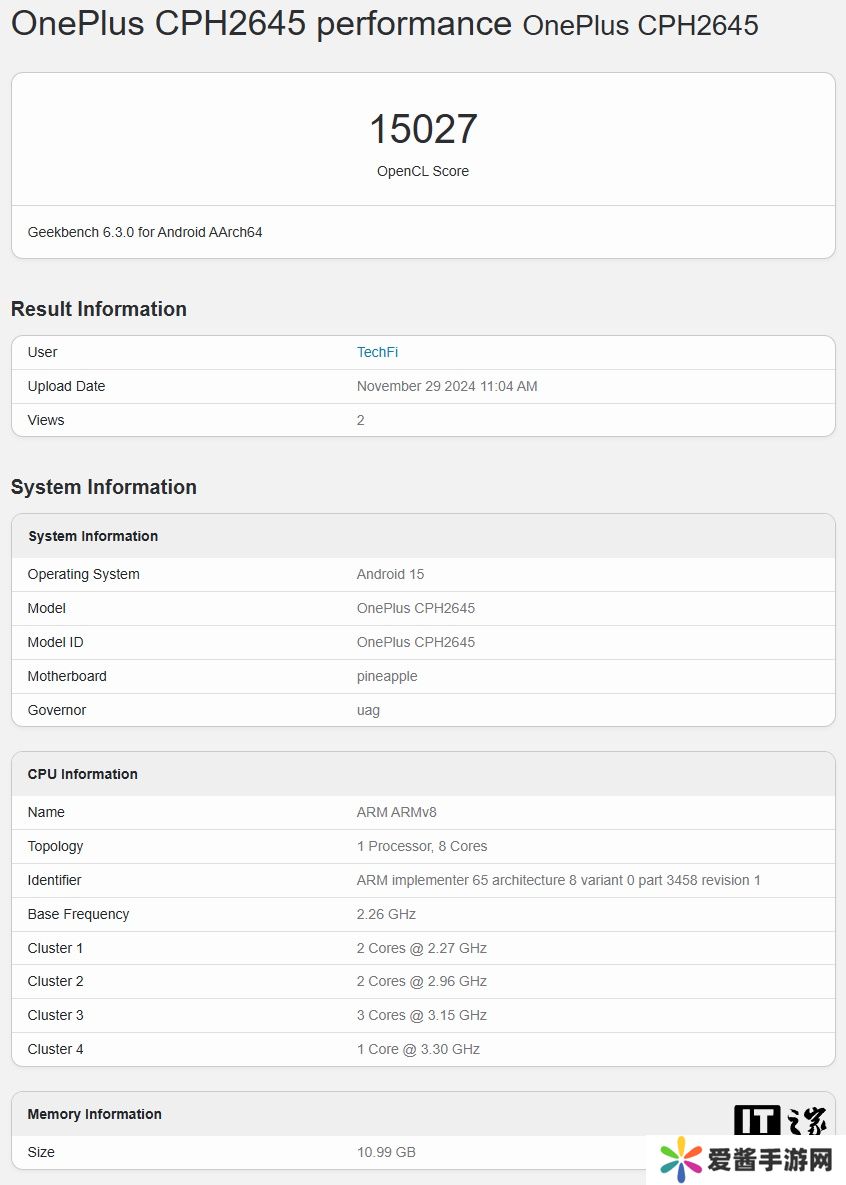
Task: Click the IT Home watermark logo
Action: point(780,1121)
